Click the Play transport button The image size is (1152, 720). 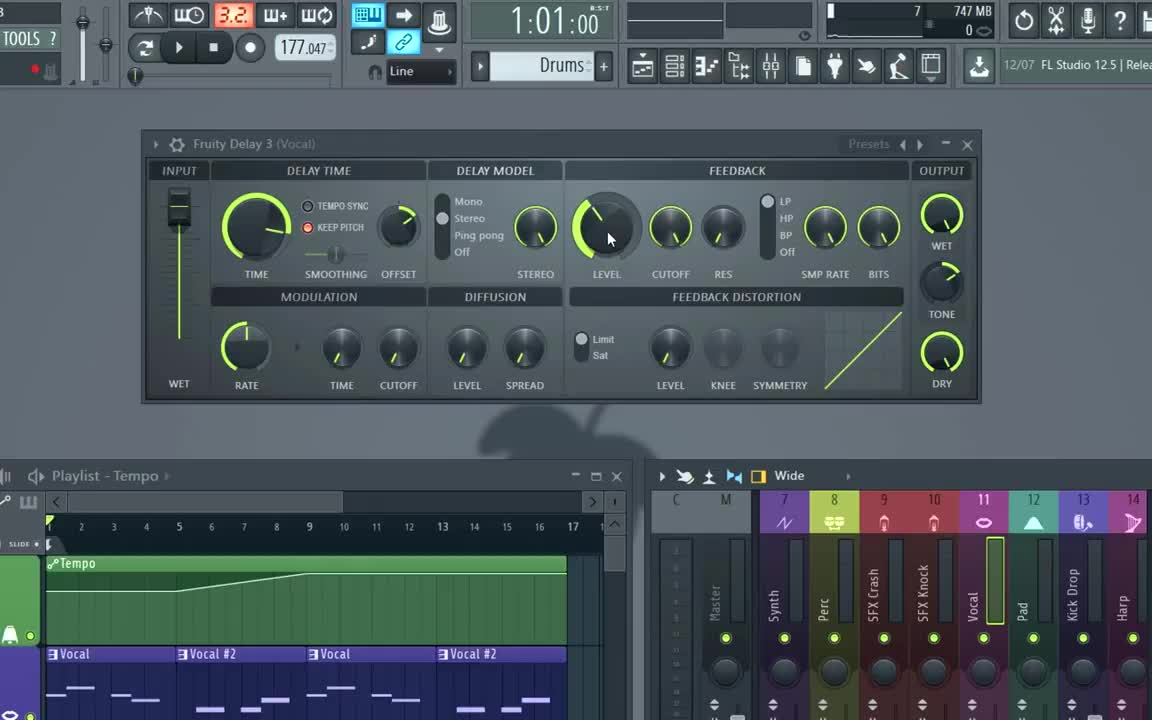pyautogui.click(x=179, y=48)
